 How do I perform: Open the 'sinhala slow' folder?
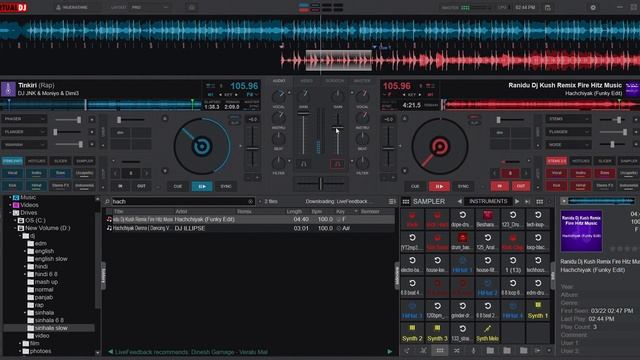pos(51,328)
